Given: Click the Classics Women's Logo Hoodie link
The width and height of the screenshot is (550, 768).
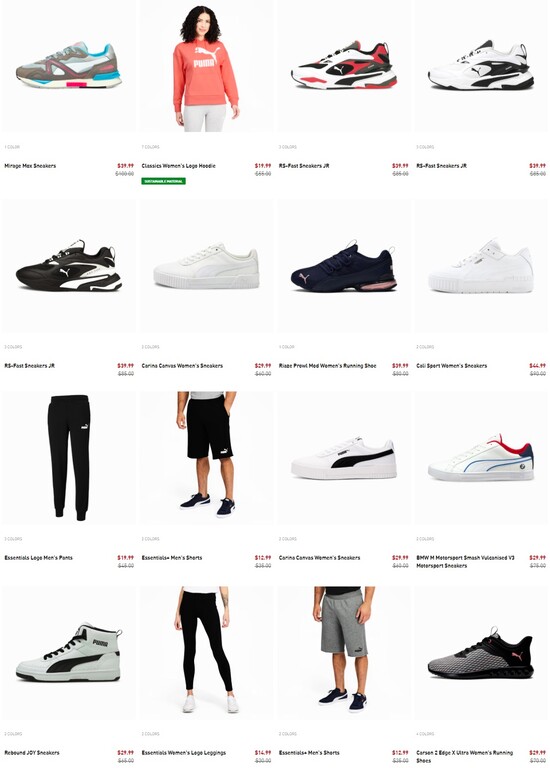Looking at the screenshot, I should coord(179,166).
